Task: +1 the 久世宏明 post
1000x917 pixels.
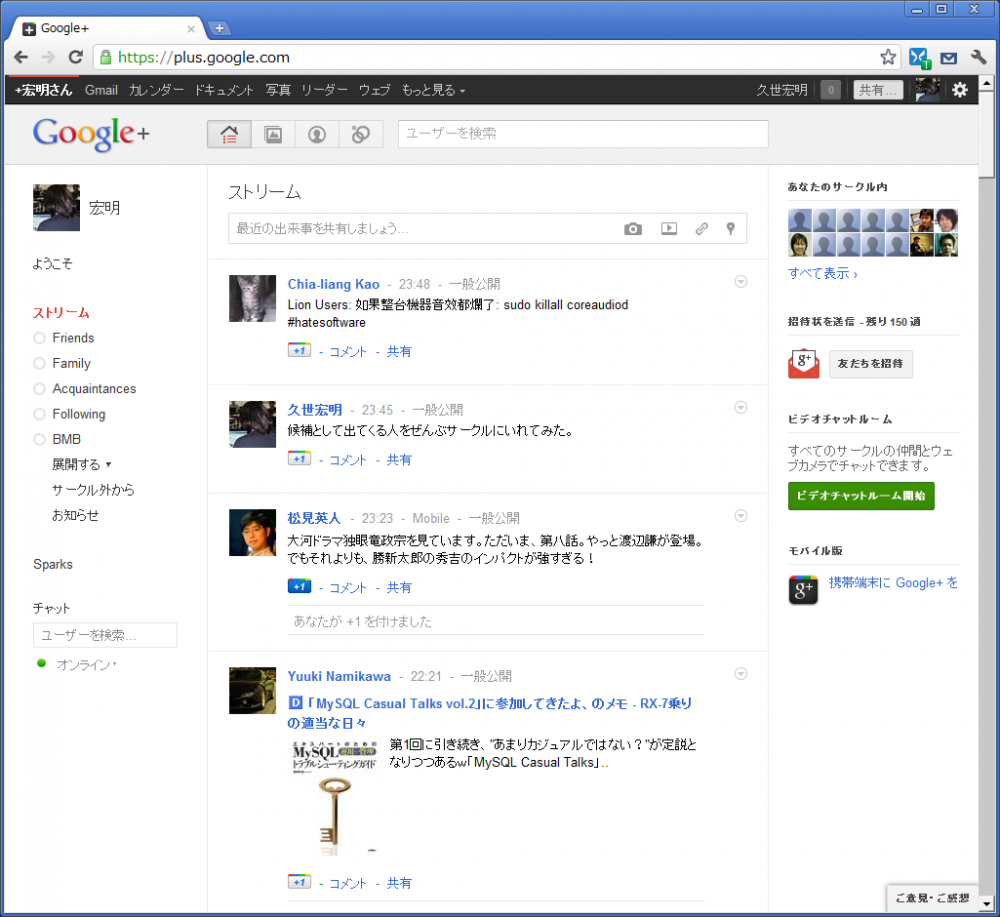Action: (299, 458)
